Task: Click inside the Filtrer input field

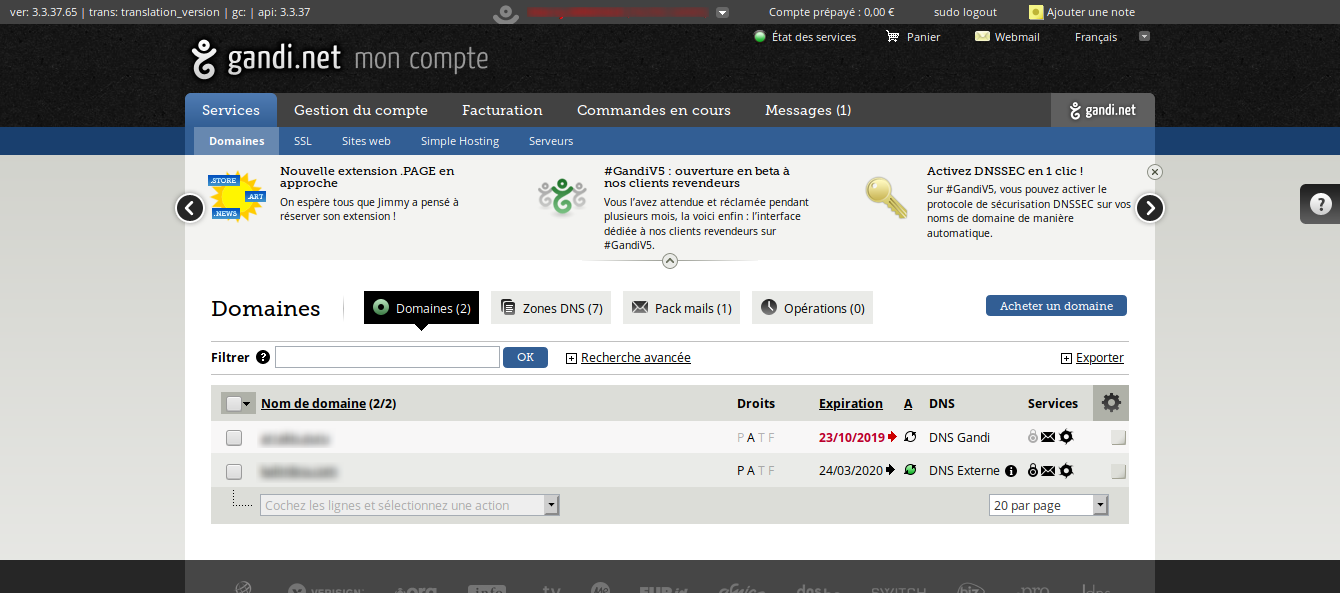Action: (x=387, y=356)
